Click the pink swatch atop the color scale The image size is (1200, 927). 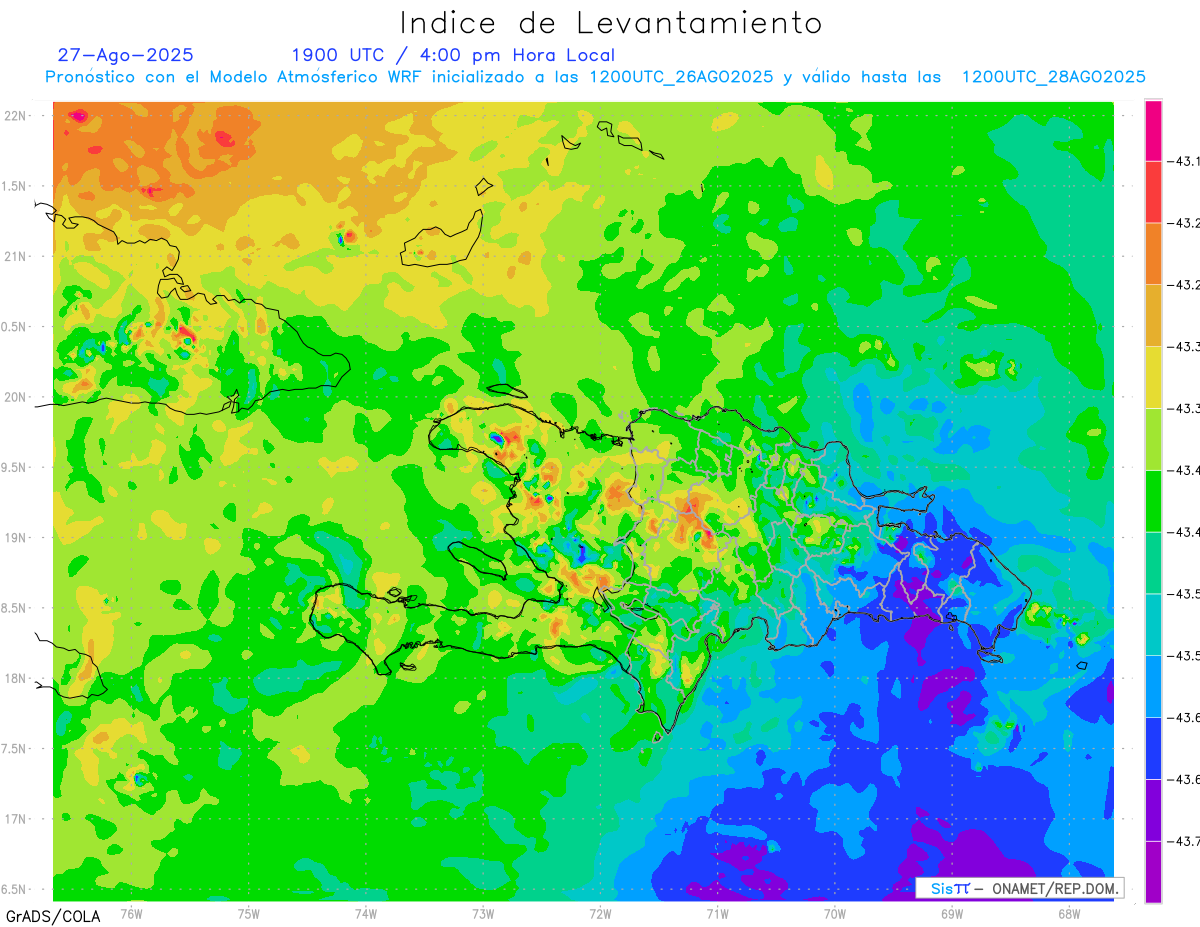pyautogui.click(x=1153, y=130)
